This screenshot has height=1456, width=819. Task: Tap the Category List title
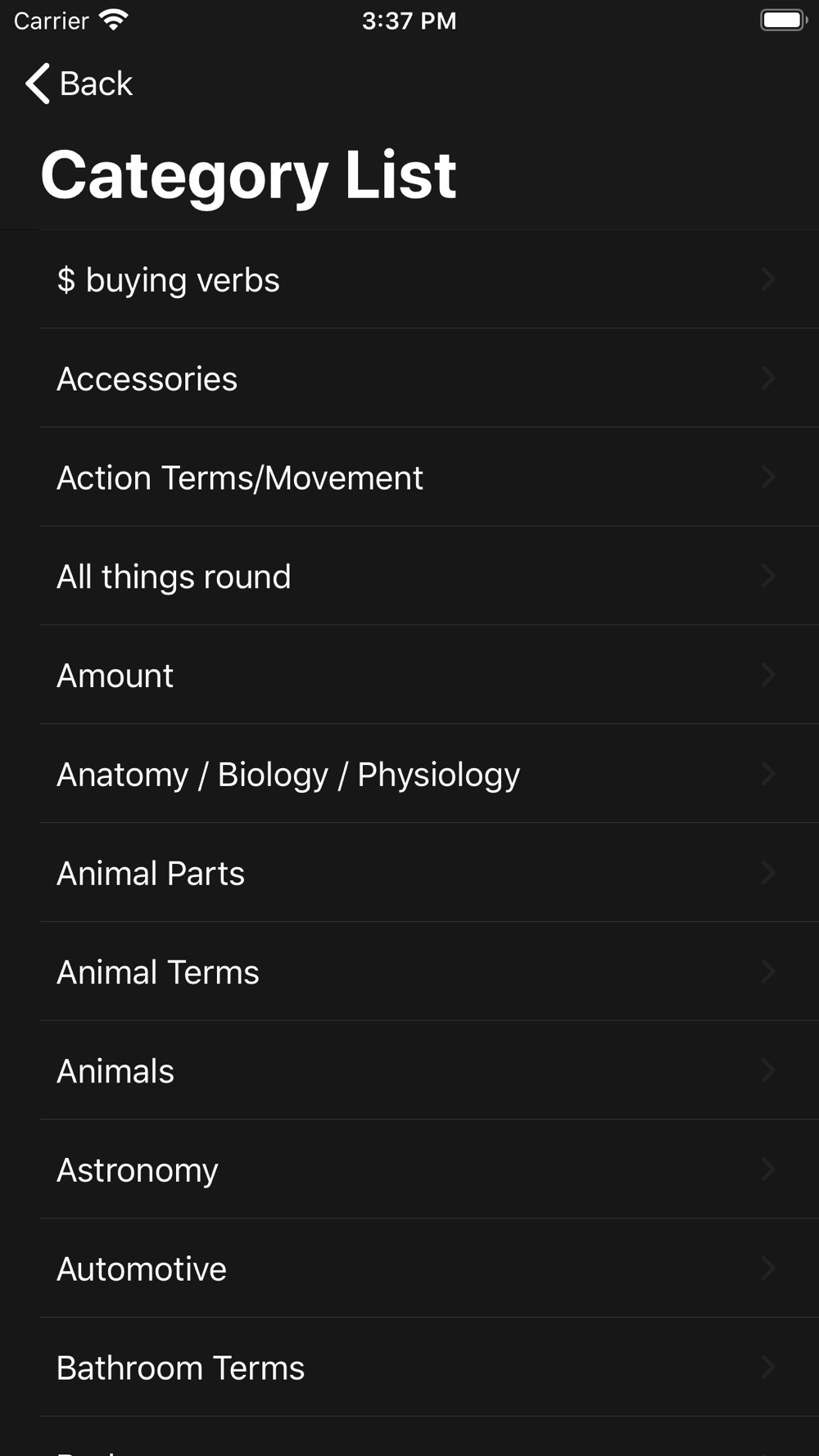tap(248, 175)
